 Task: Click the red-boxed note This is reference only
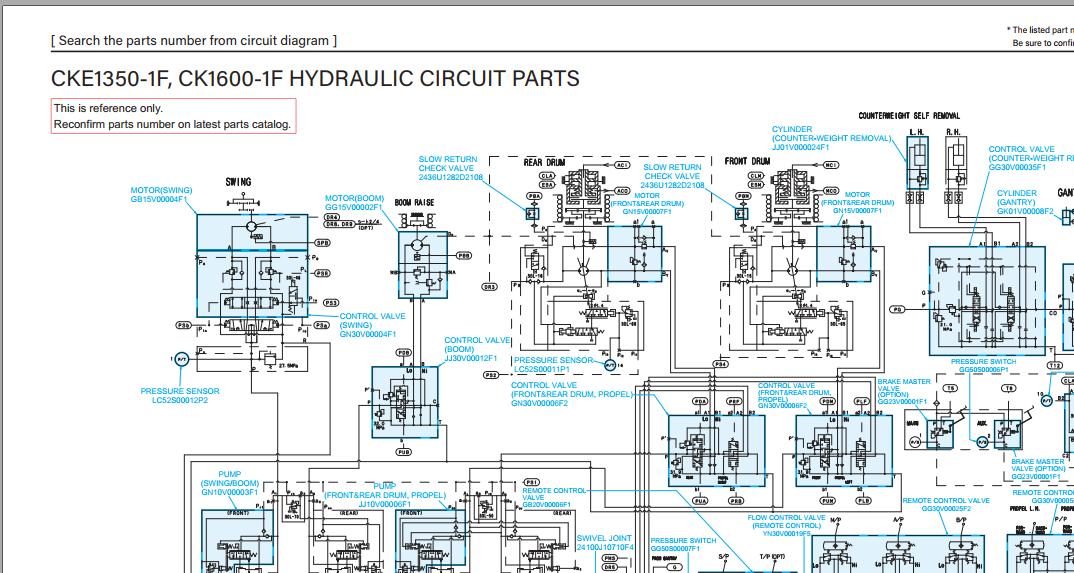click(x=173, y=116)
